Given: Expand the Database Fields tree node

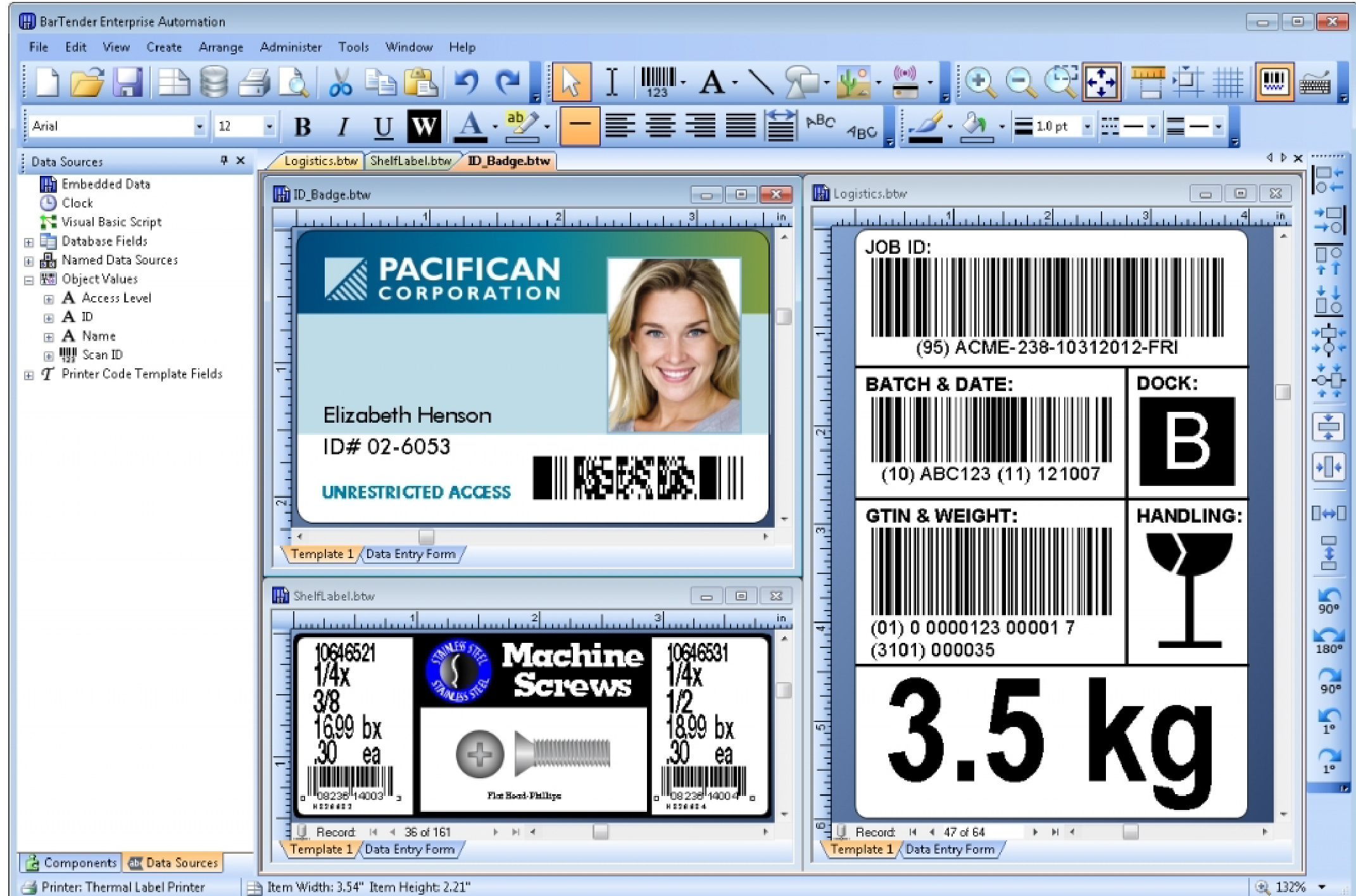Looking at the screenshot, I should click(x=28, y=242).
